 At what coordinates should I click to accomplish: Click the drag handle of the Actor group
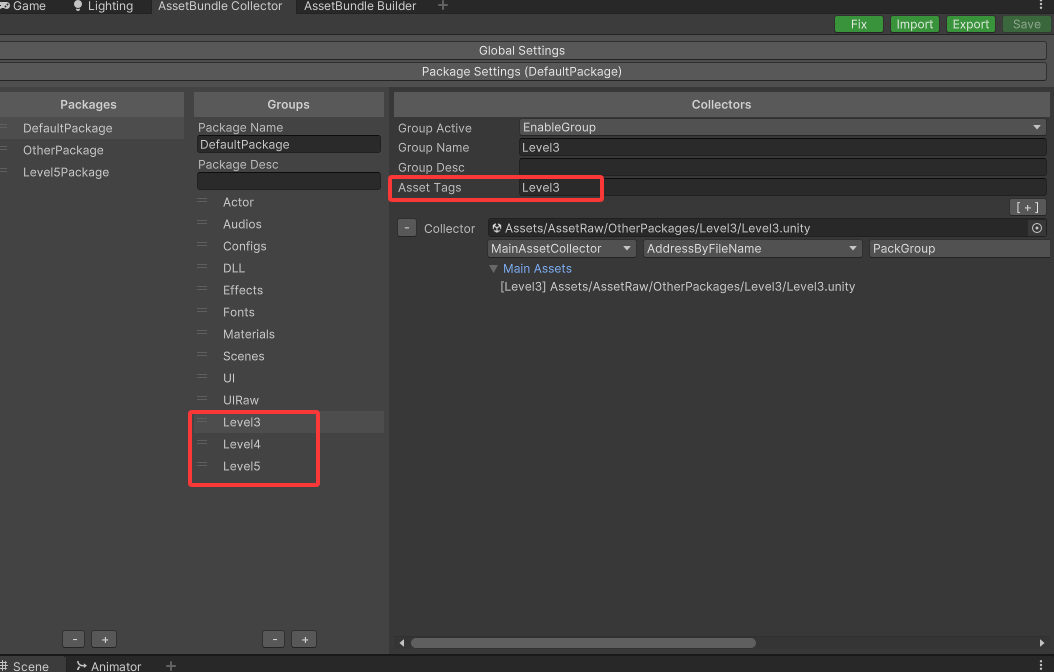[202, 201]
